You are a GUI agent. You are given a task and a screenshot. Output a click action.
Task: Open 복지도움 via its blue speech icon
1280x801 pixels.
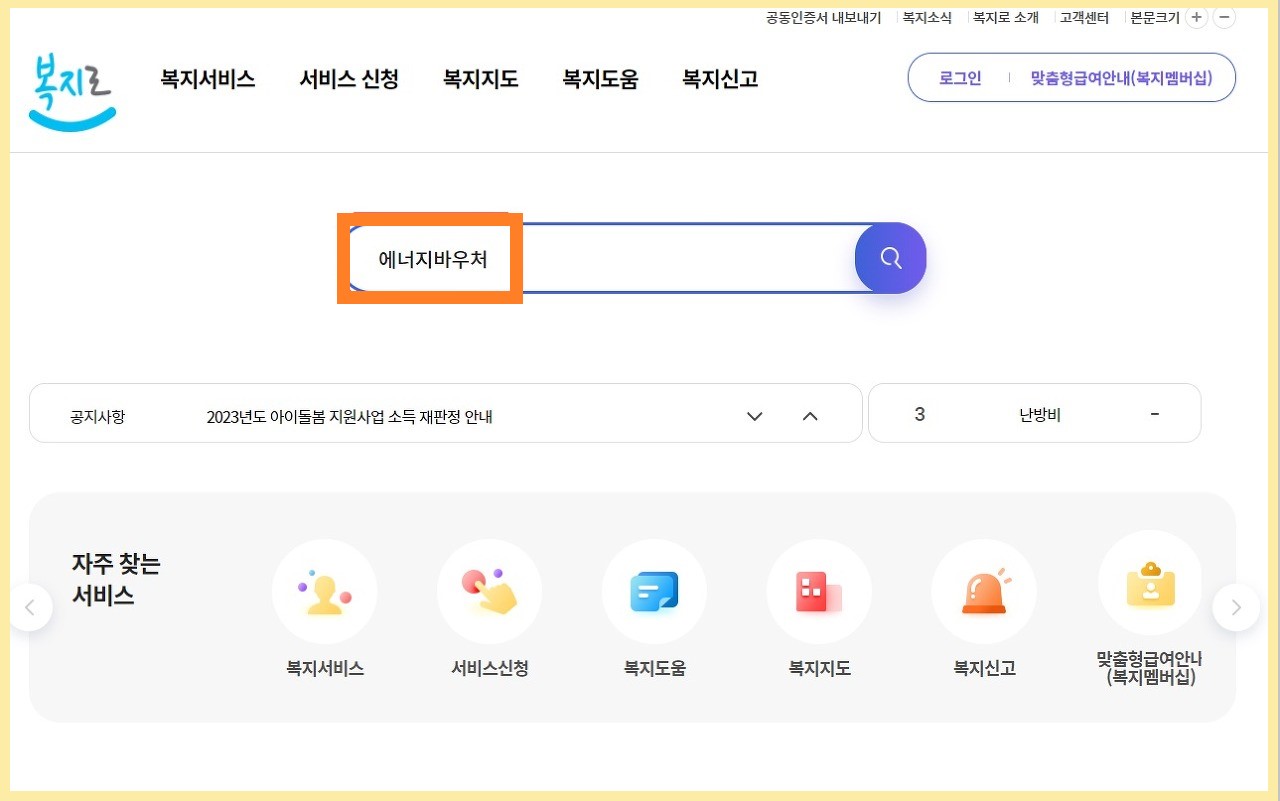pyautogui.click(x=654, y=591)
